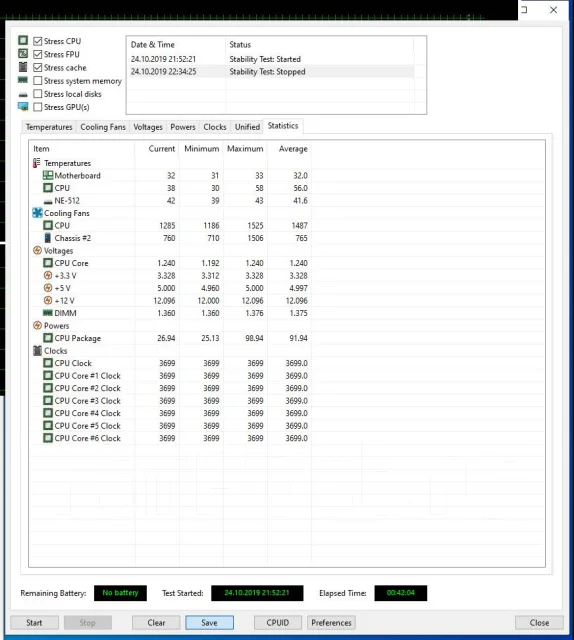Click the Clocks group icon
This screenshot has width=574, height=640.
[x=37, y=351]
